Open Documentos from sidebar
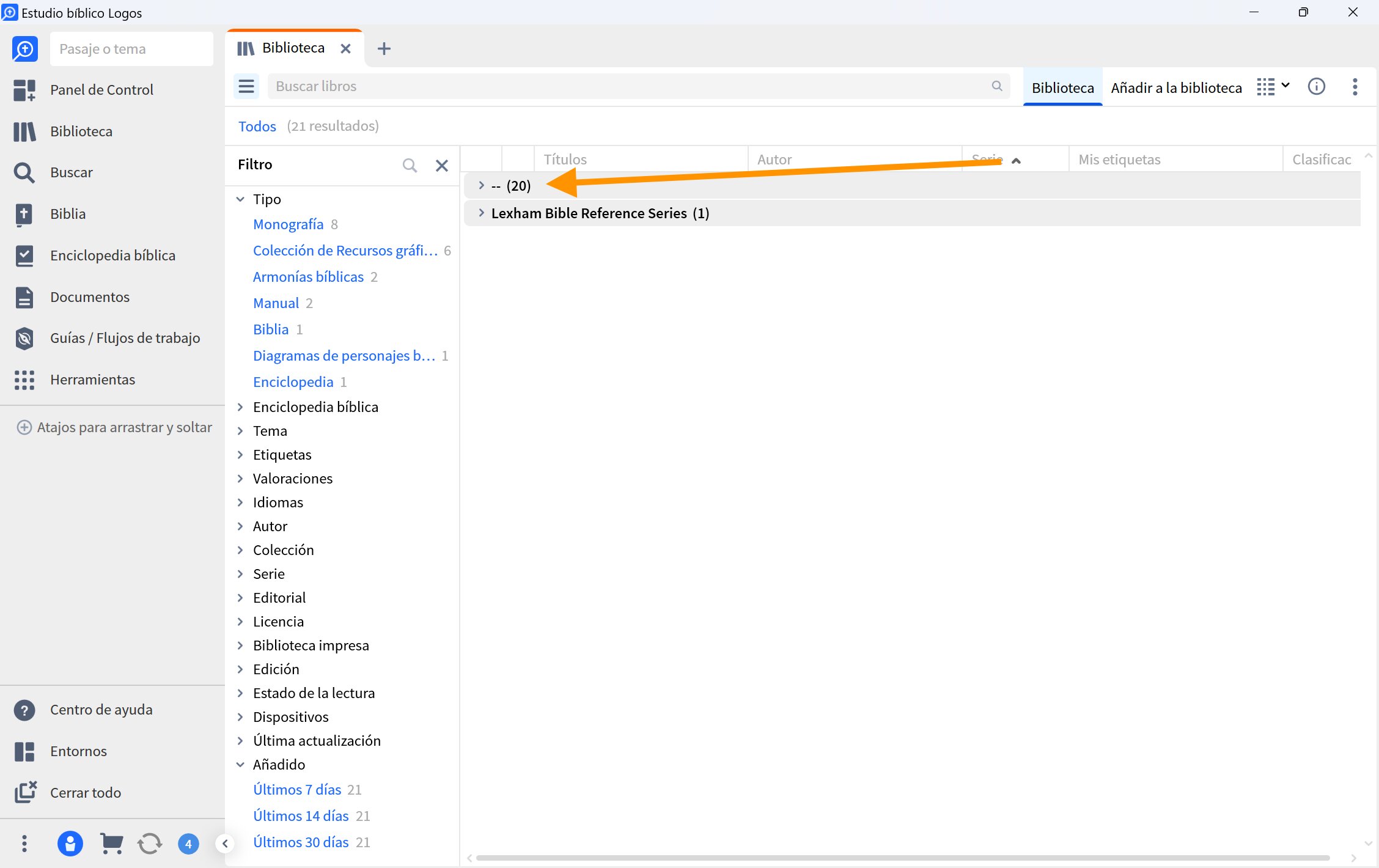This screenshot has width=1379, height=868. coord(89,297)
